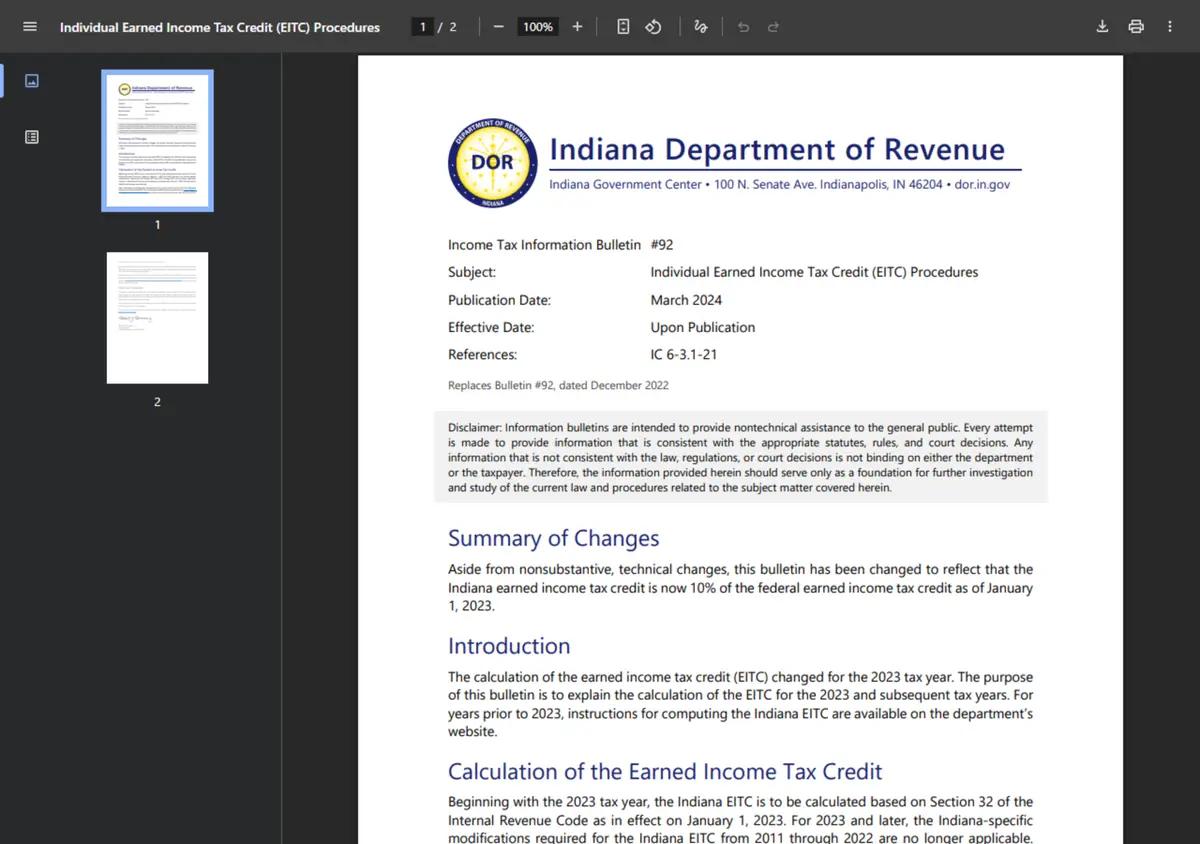Print the document
Viewport: 1200px width, 844px height.
(1136, 27)
